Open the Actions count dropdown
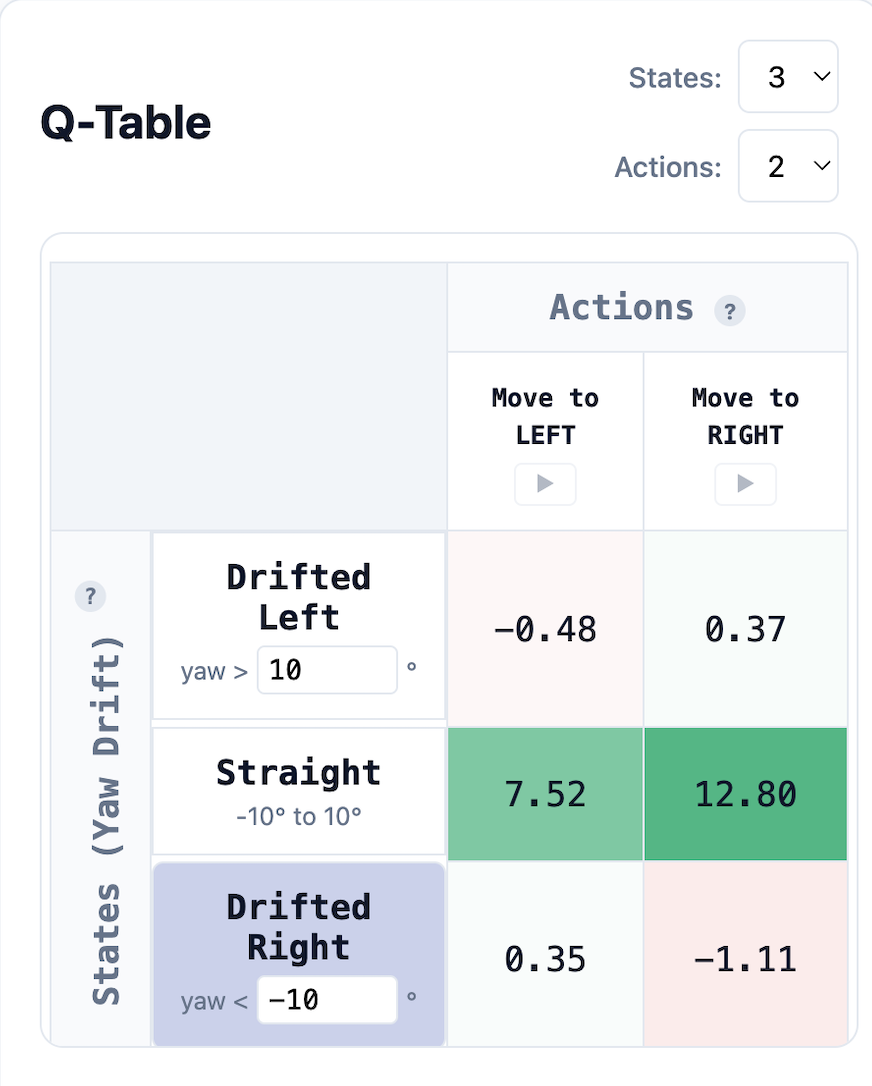 tap(788, 166)
